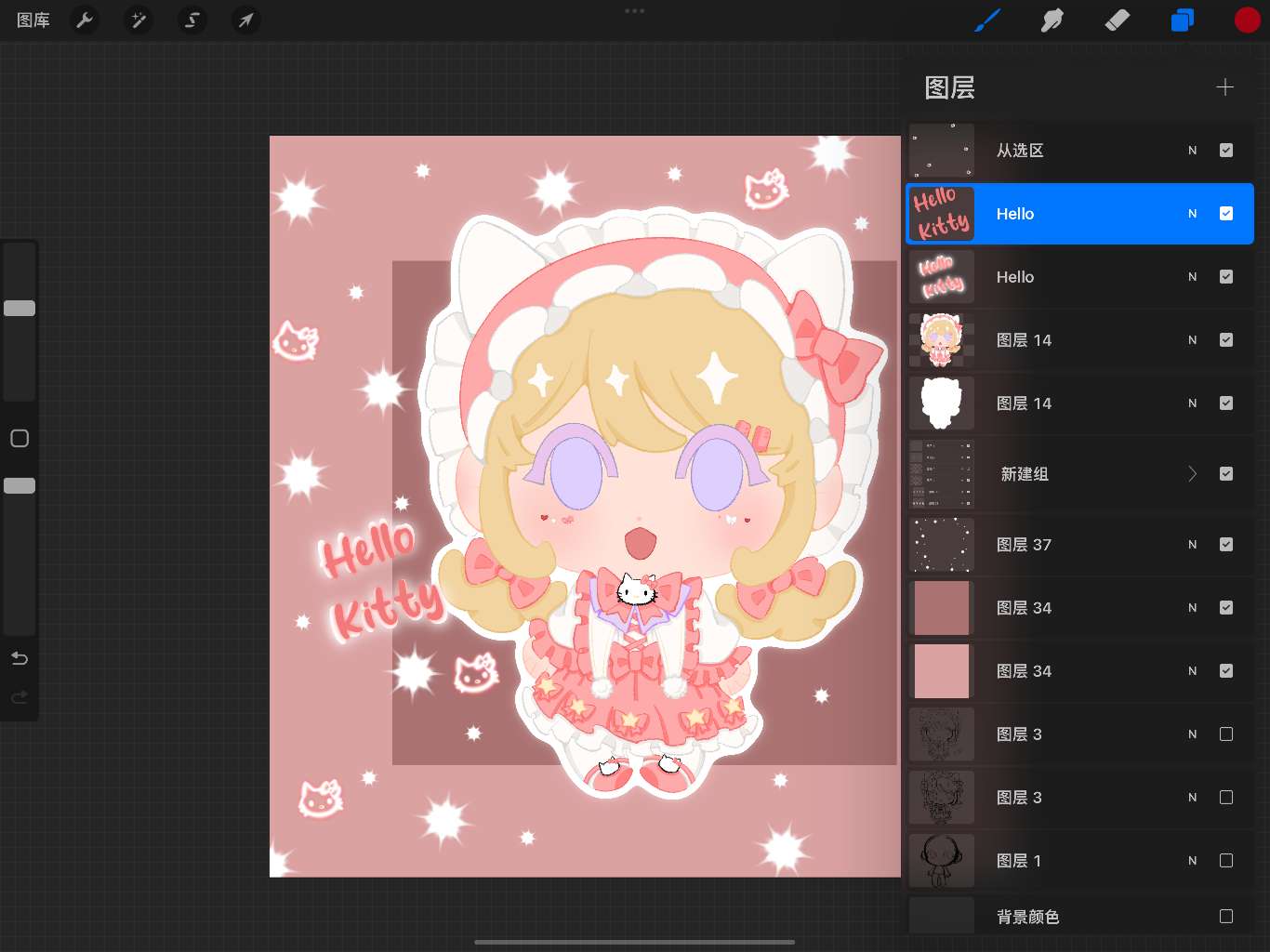The image size is (1270, 952).
Task: Tap the square modify button in the sidebar
Action: [x=20, y=438]
